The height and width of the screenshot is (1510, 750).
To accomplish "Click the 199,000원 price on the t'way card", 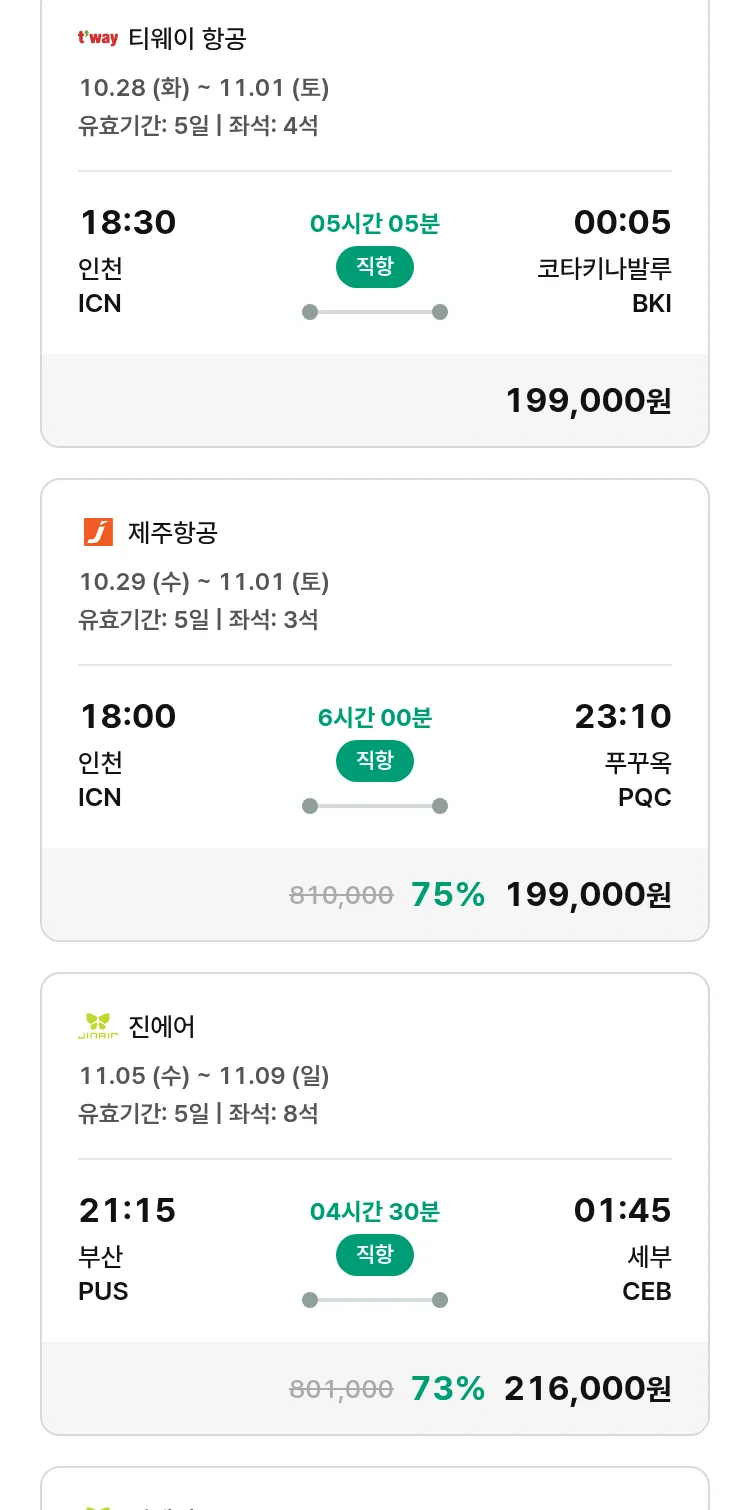I will 588,401.
